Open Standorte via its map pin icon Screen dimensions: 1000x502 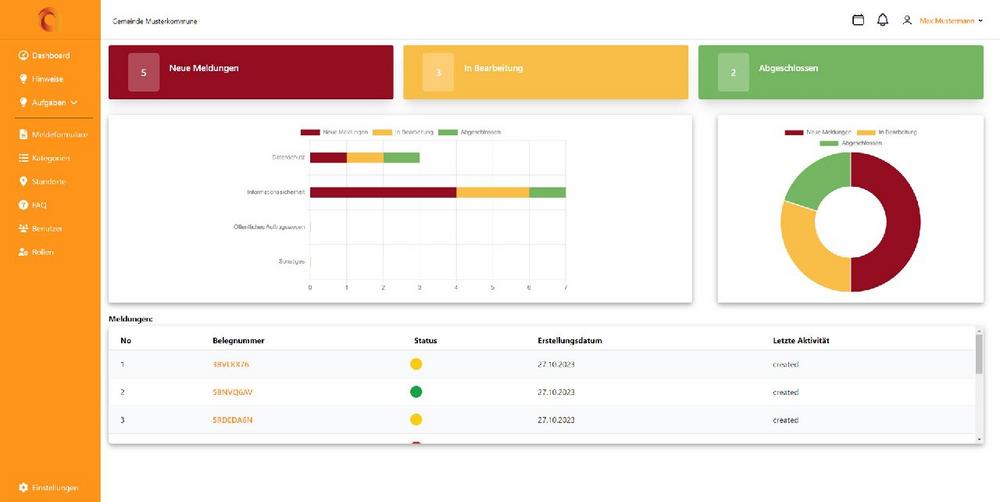(24, 182)
